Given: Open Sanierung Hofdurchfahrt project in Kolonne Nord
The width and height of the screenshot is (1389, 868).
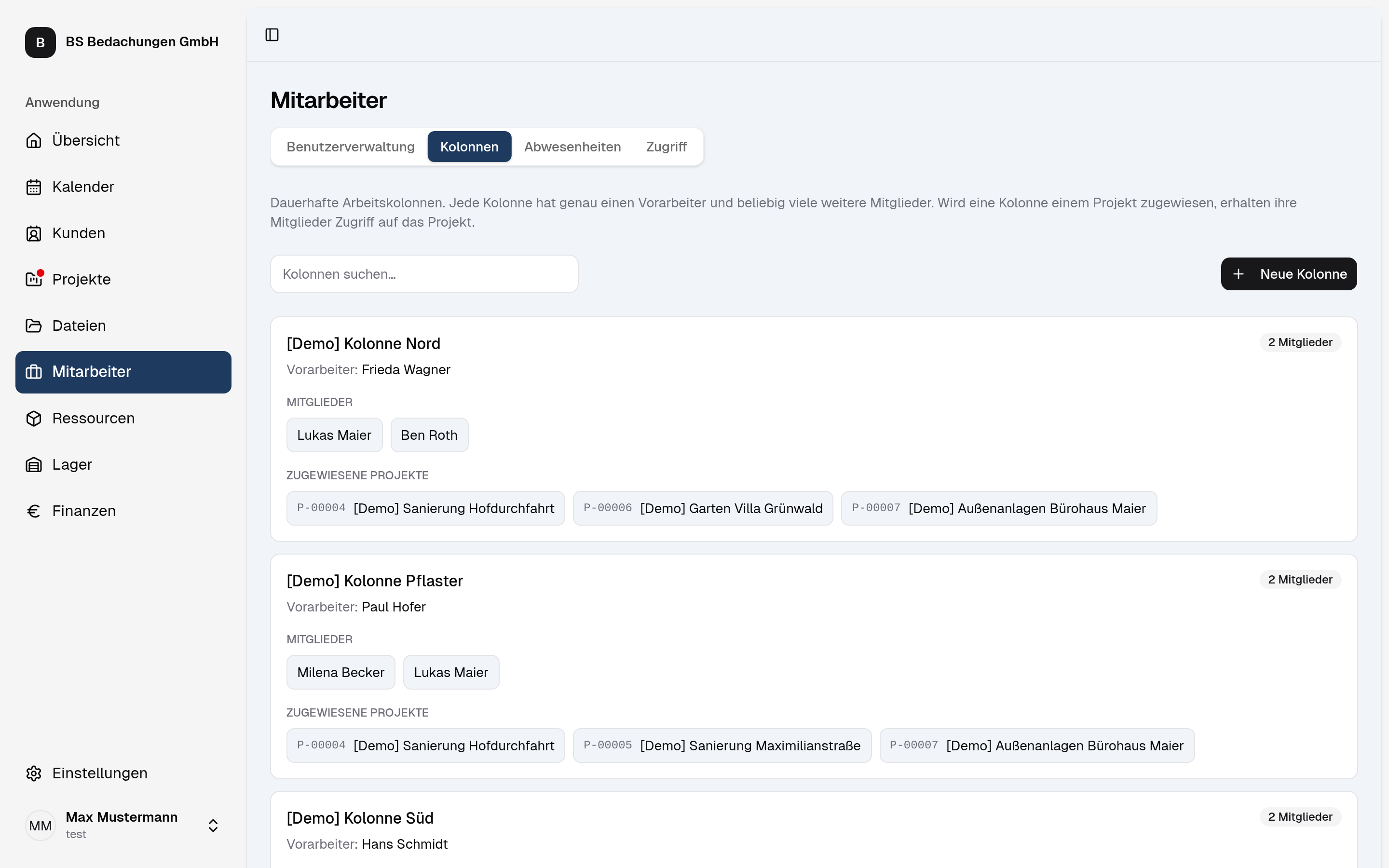Looking at the screenshot, I should [426, 509].
